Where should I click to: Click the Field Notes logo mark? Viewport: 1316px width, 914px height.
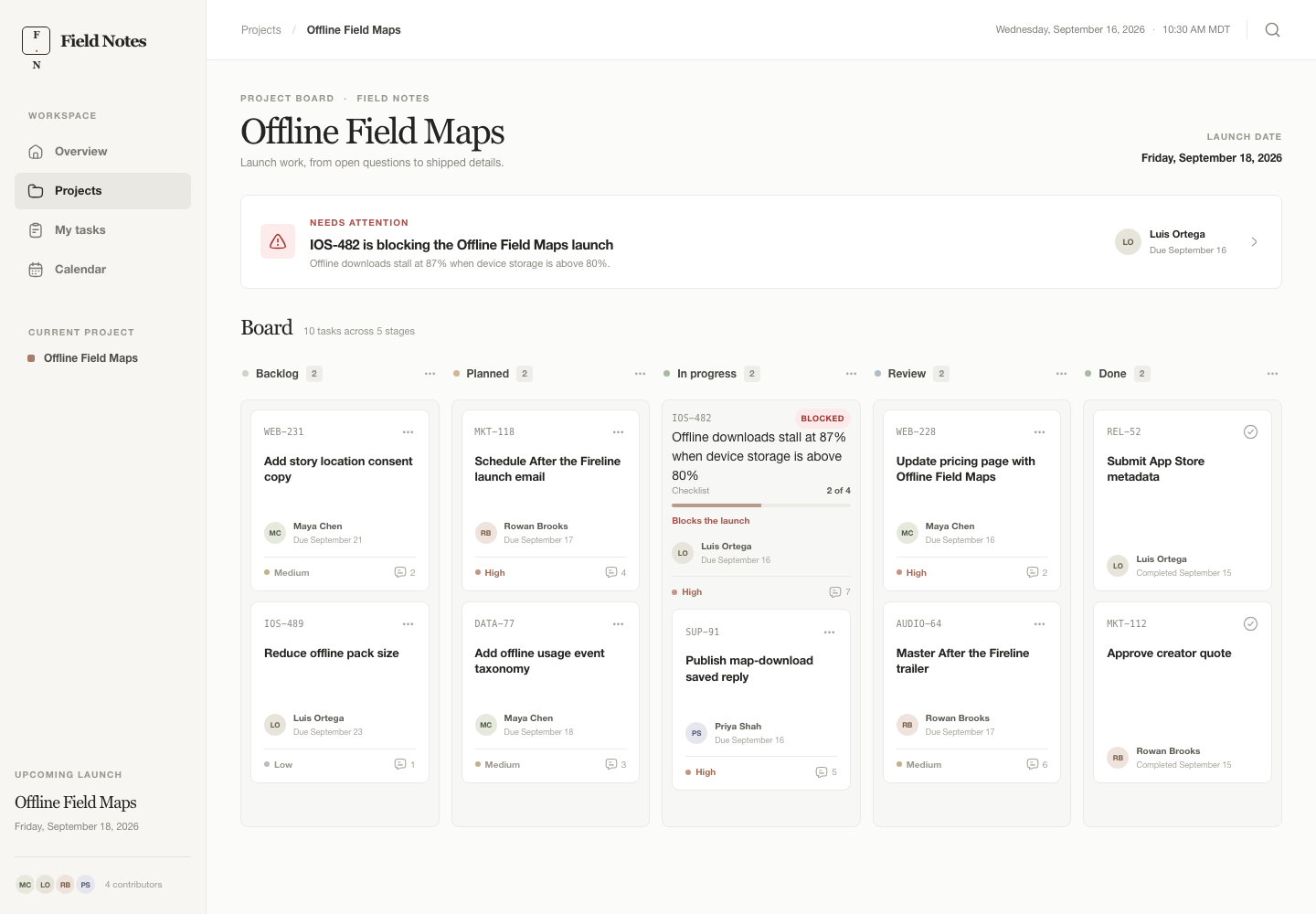coord(37,41)
